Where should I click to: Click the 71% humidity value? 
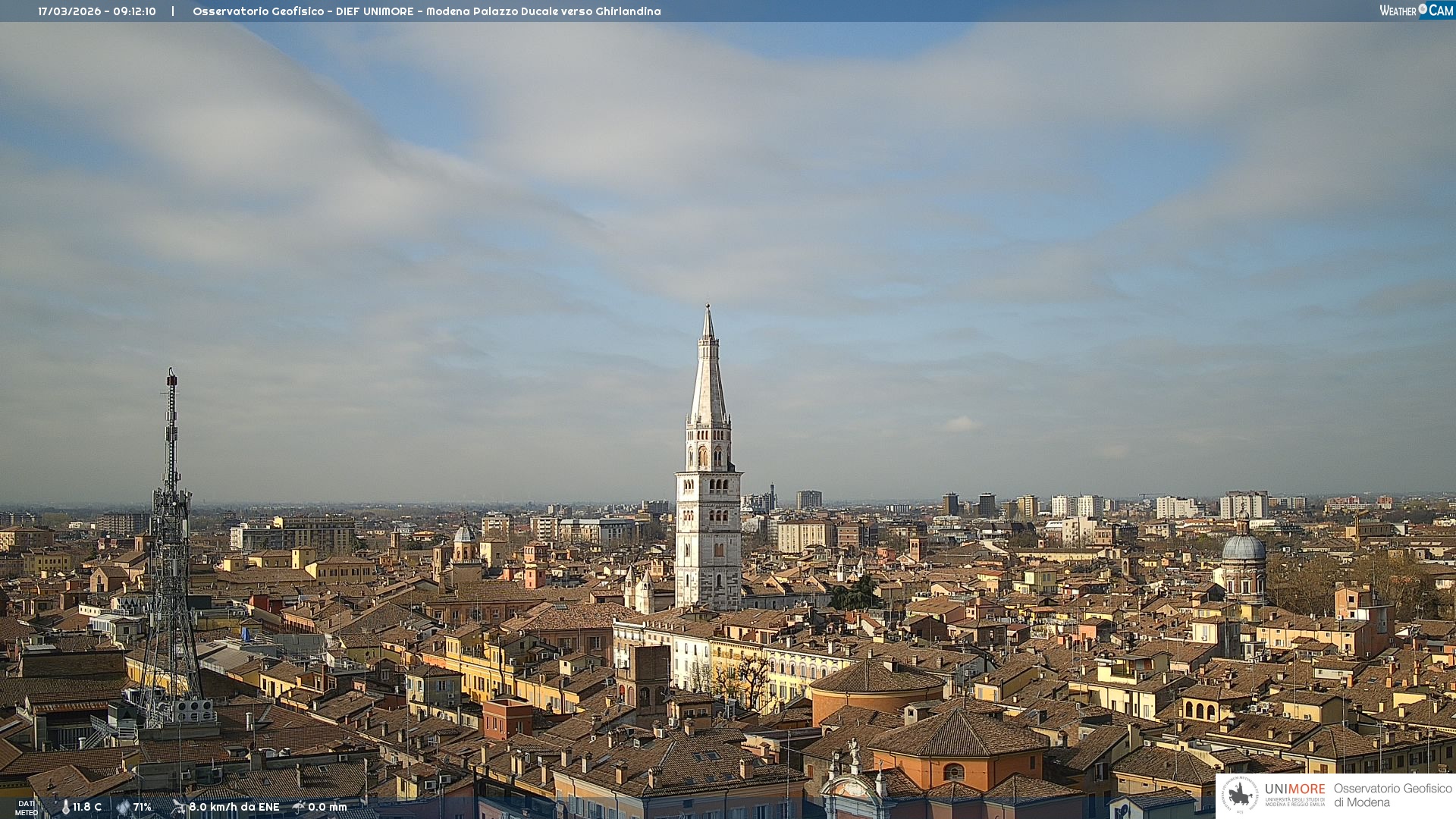pyautogui.click(x=143, y=807)
